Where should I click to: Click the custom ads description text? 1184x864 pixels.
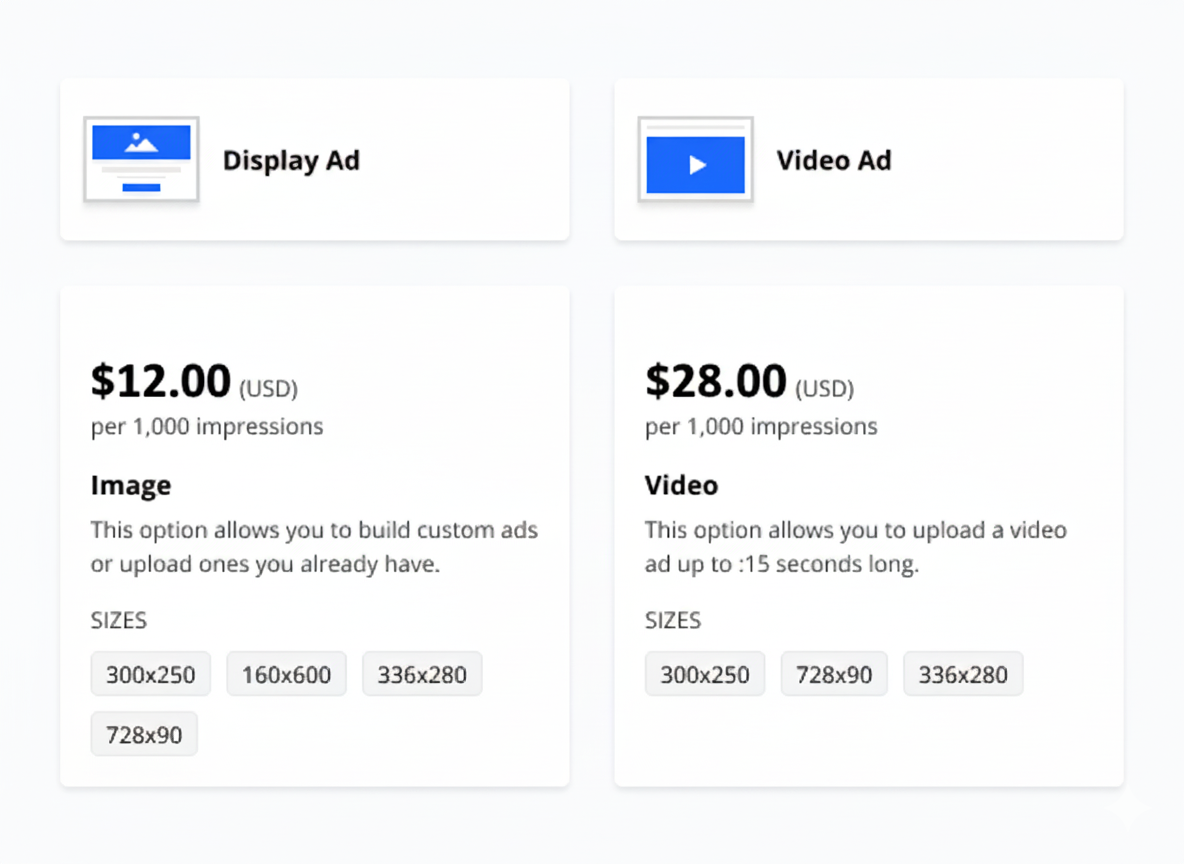click(314, 546)
